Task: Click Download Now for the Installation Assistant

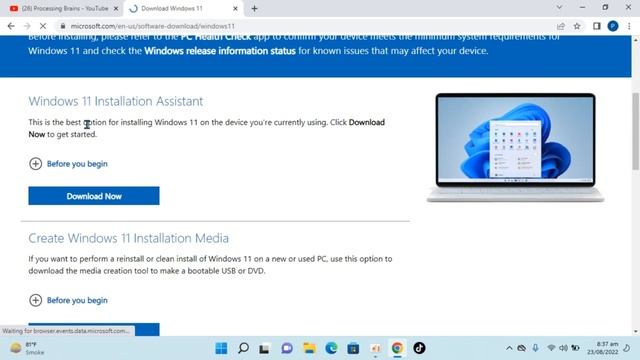Action: click(94, 196)
